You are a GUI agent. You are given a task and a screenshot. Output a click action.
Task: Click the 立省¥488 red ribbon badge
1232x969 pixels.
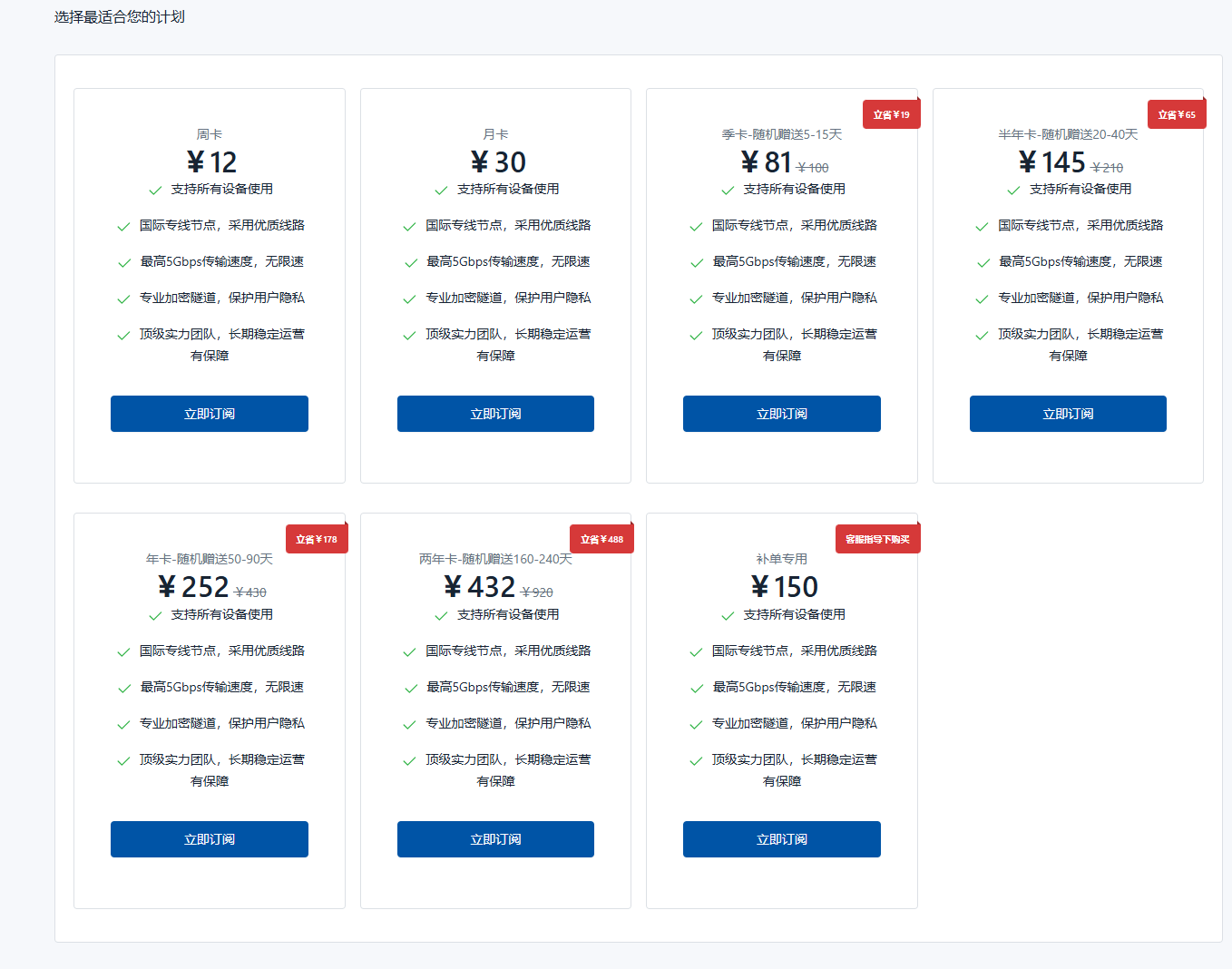(x=601, y=539)
